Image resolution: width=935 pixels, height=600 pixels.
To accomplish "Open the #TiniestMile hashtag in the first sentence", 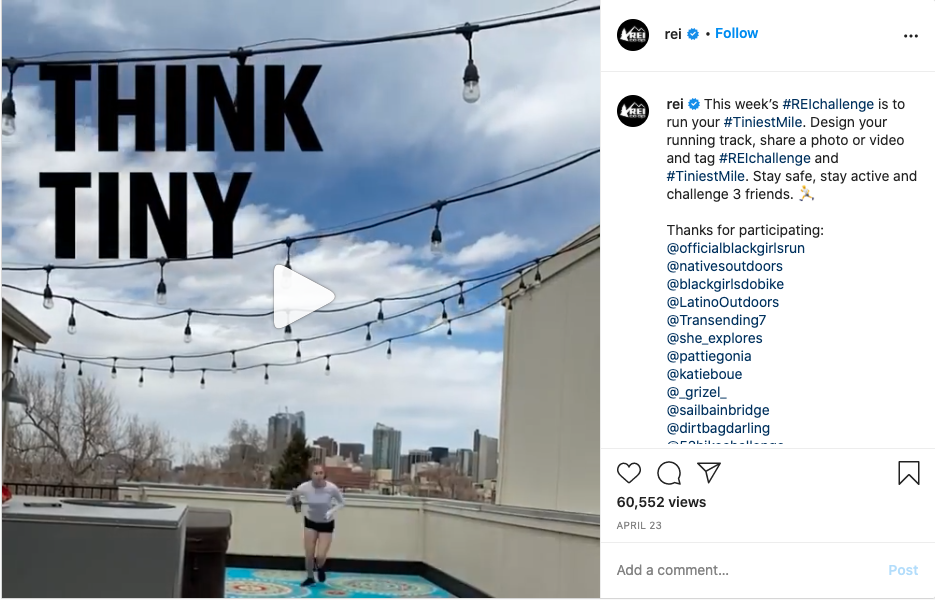I will pos(763,122).
